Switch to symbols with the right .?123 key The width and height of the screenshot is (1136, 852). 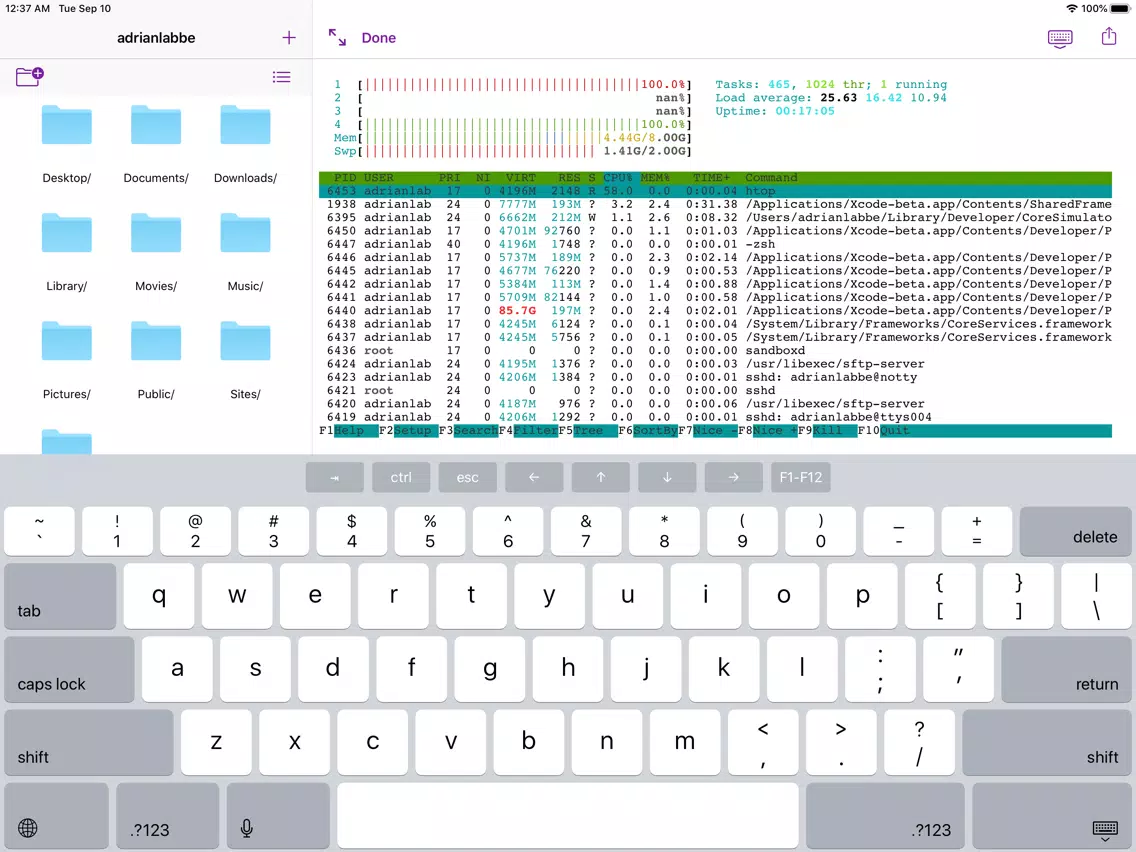tap(885, 816)
